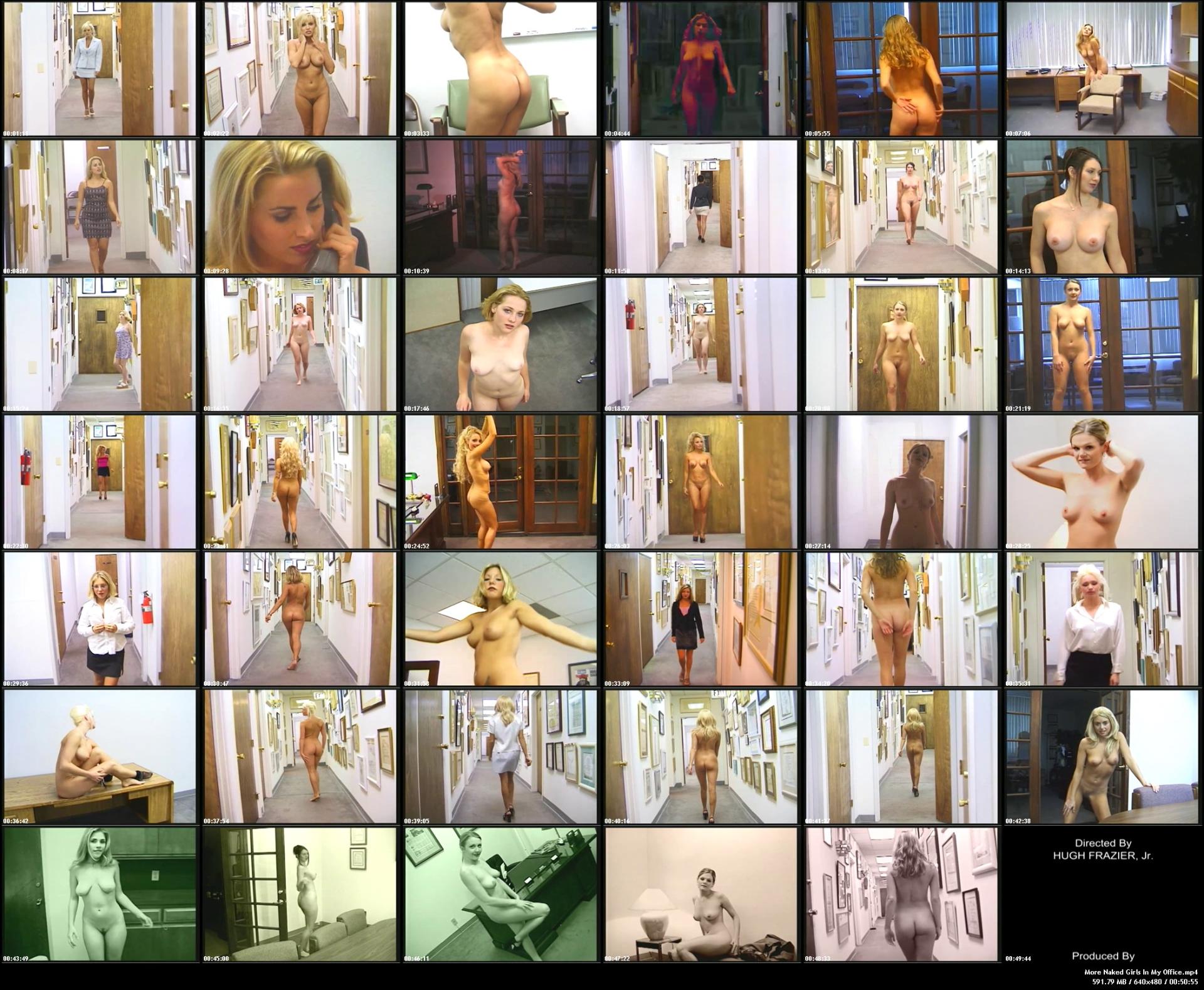This screenshot has width=1204, height=990.
Task: Select the green-tinted frame at 00:43:49
Action: tap(100, 894)
